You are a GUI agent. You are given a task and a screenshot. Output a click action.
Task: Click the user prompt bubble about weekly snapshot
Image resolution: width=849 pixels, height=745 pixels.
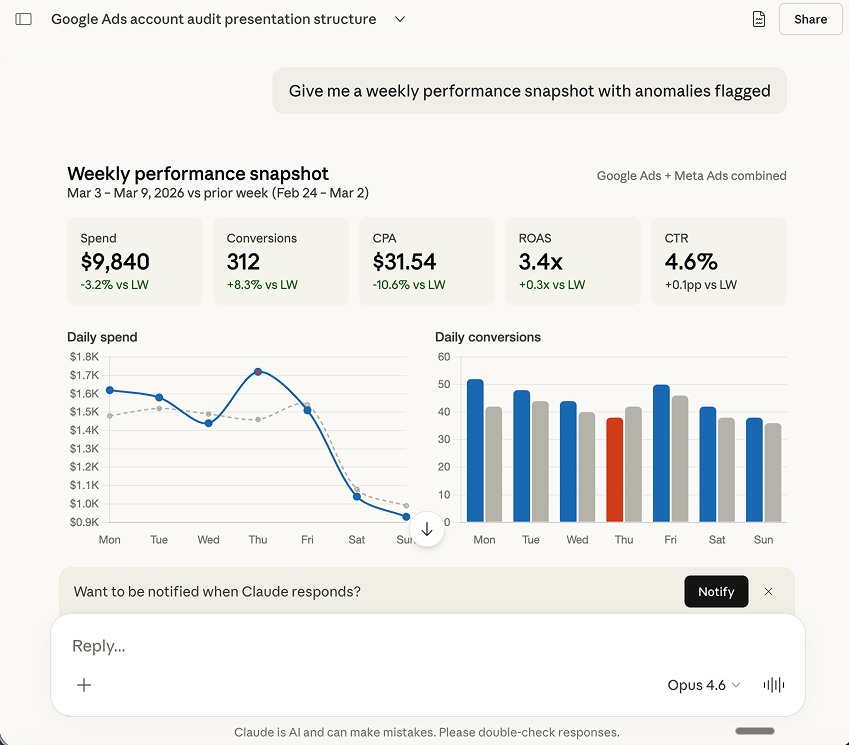point(529,90)
